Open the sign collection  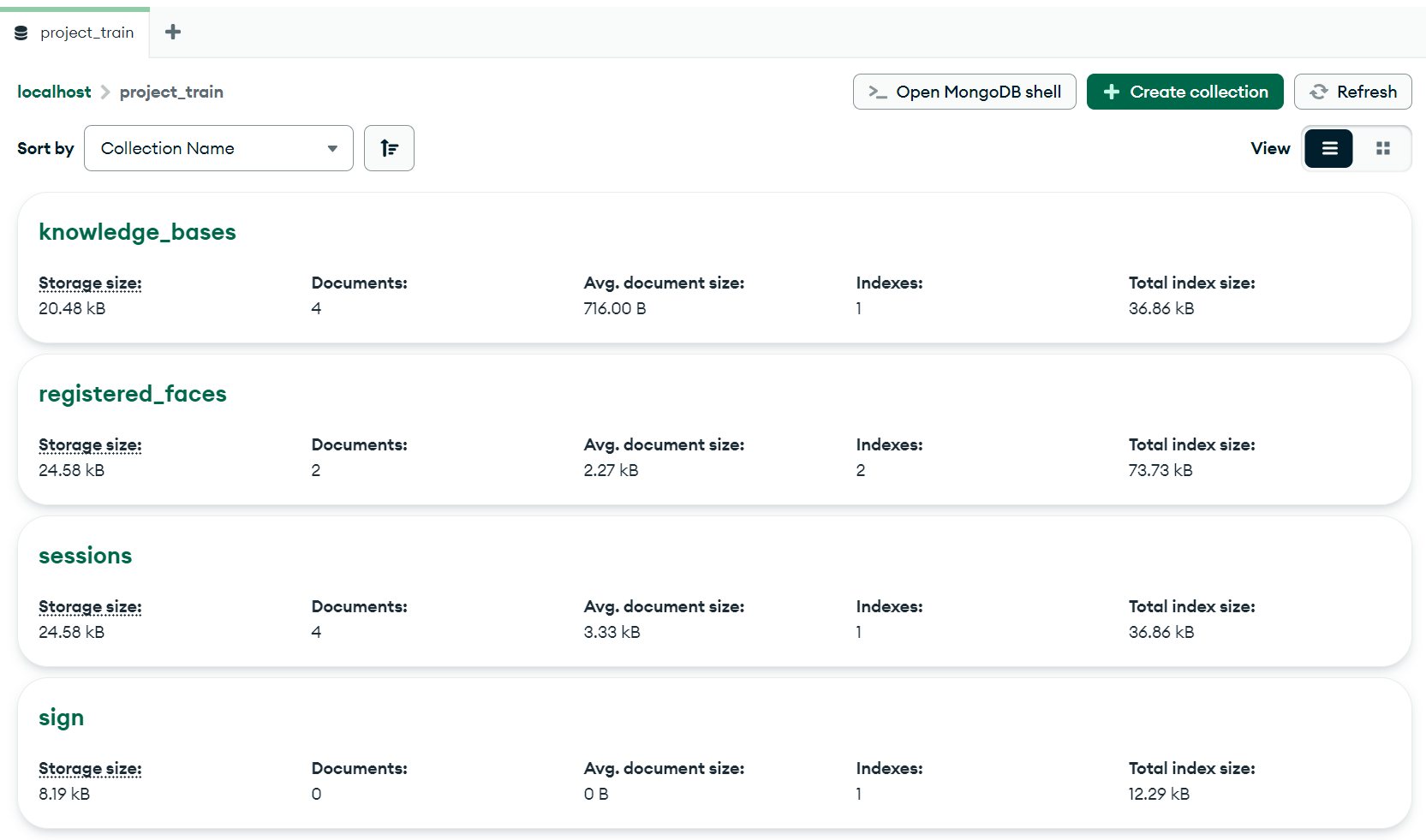(61, 718)
